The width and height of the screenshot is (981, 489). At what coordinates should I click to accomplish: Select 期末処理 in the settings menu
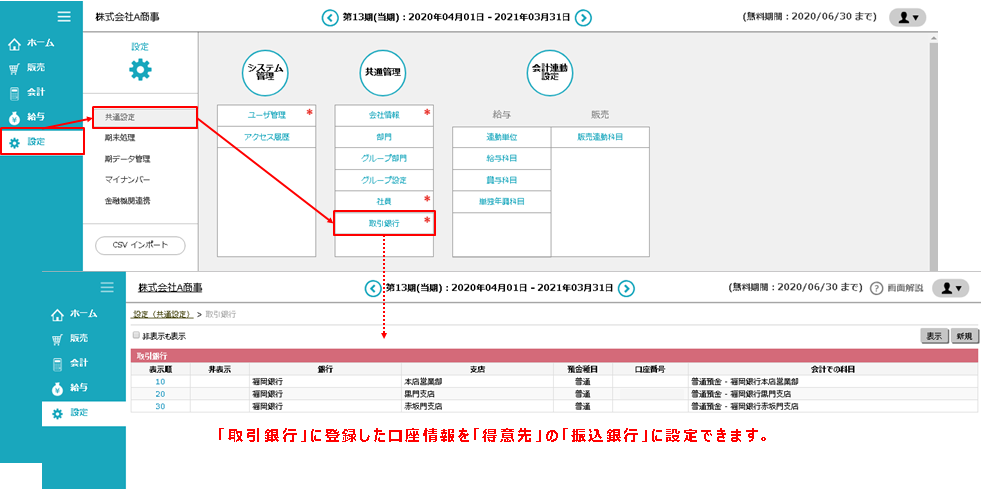(x=120, y=138)
